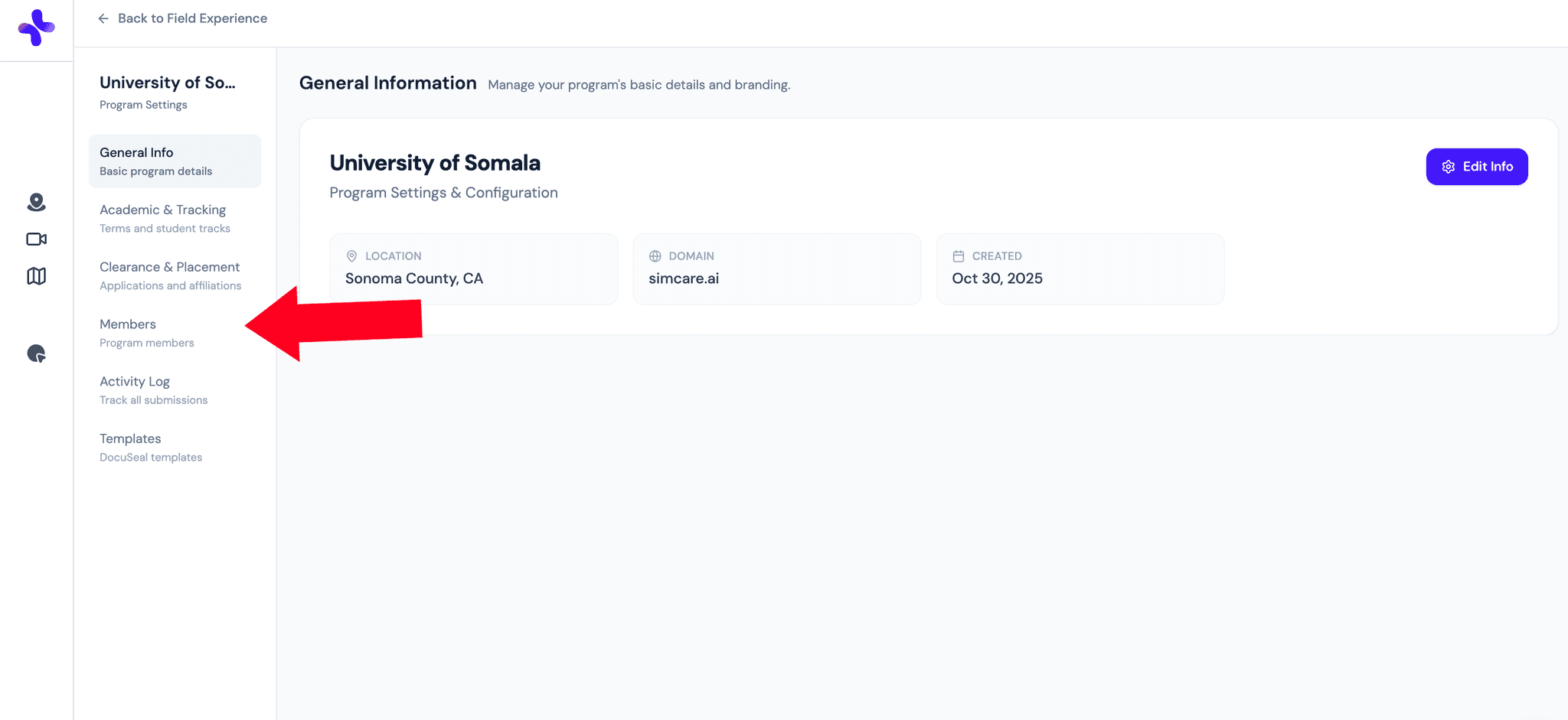Click the location pin icon in LOCATION card
The width and height of the screenshot is (1568, 720).
[351, 256]
